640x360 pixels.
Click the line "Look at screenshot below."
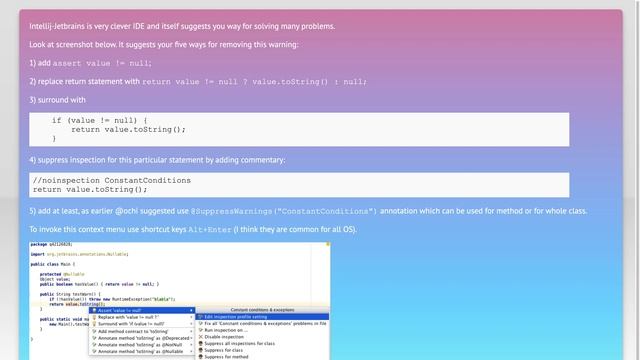[73, 44]
